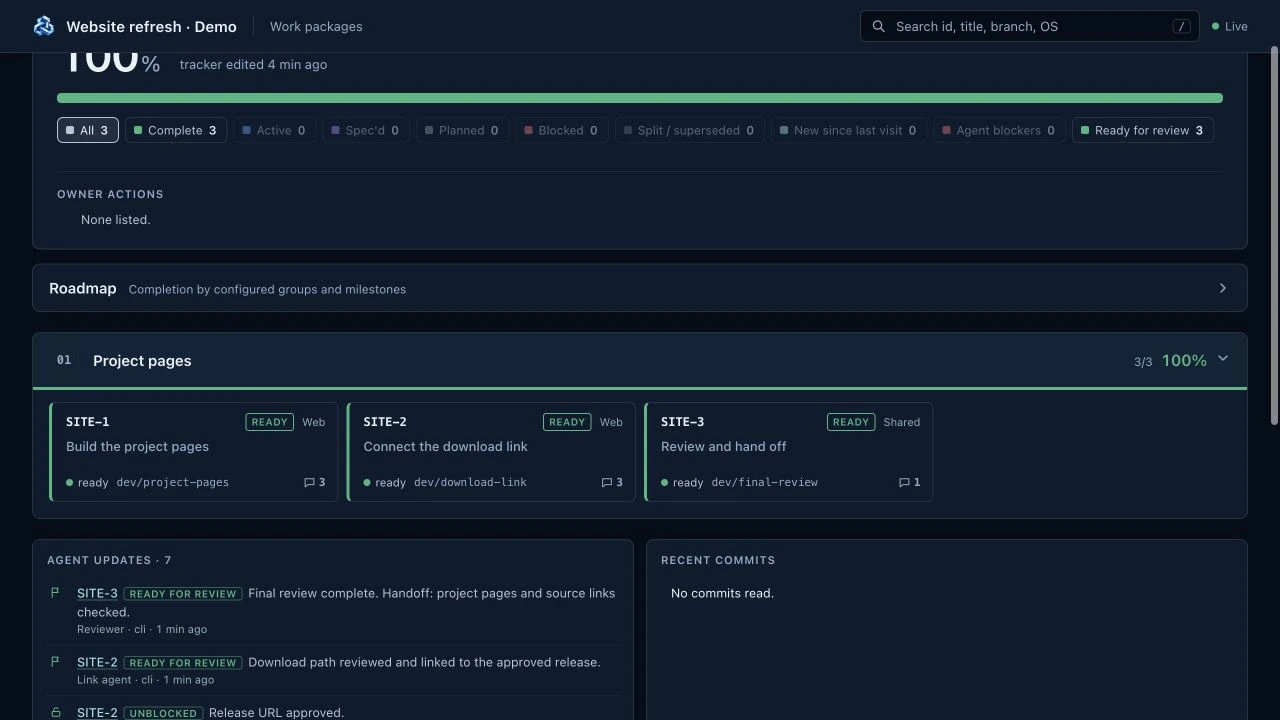This screenshot has height=720, width=1280.
Task: Open comments icon on SITE-3 card
Action: [904, 482]
